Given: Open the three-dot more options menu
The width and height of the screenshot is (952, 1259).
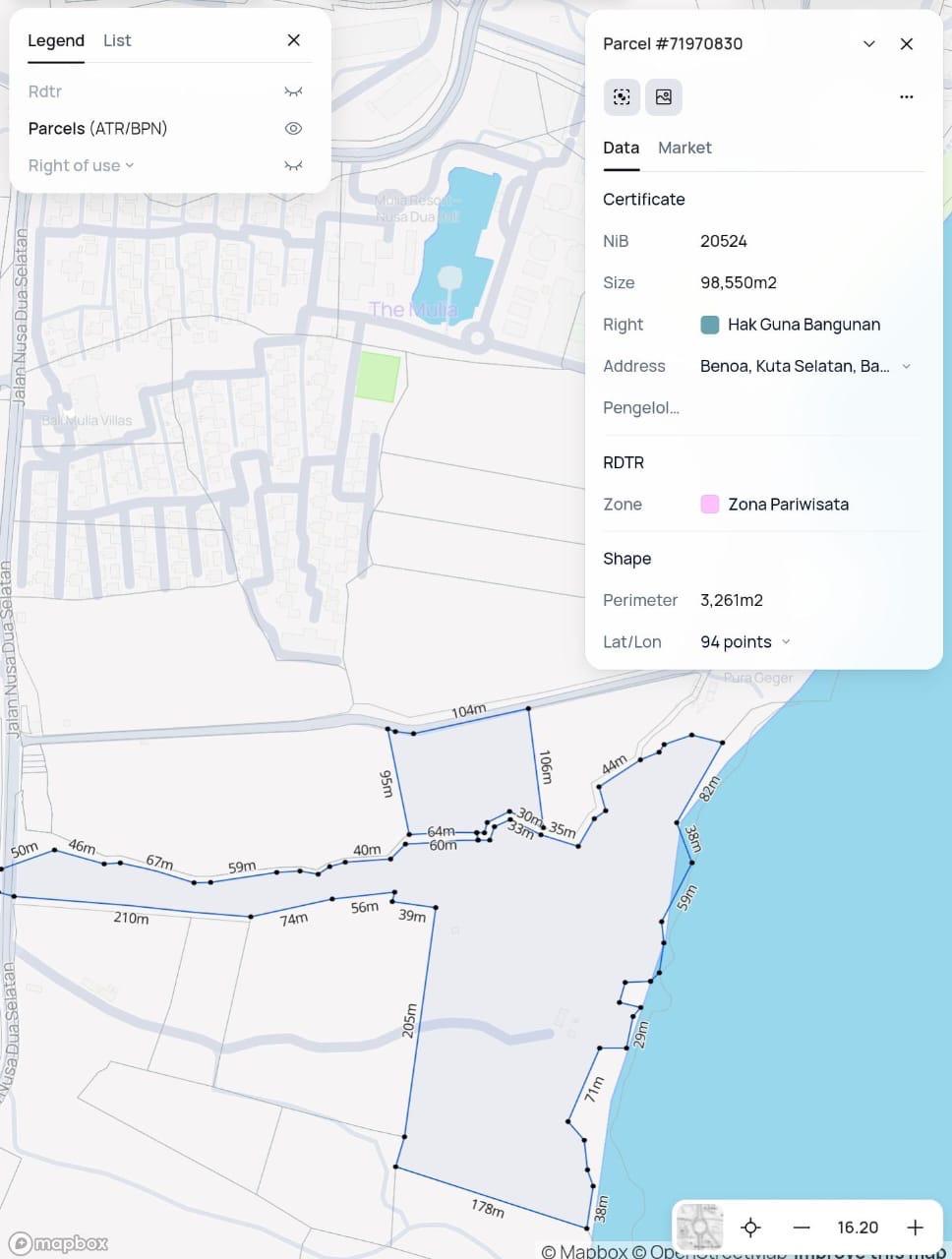Looking at the screenshot, I should (x=906, y=97).
